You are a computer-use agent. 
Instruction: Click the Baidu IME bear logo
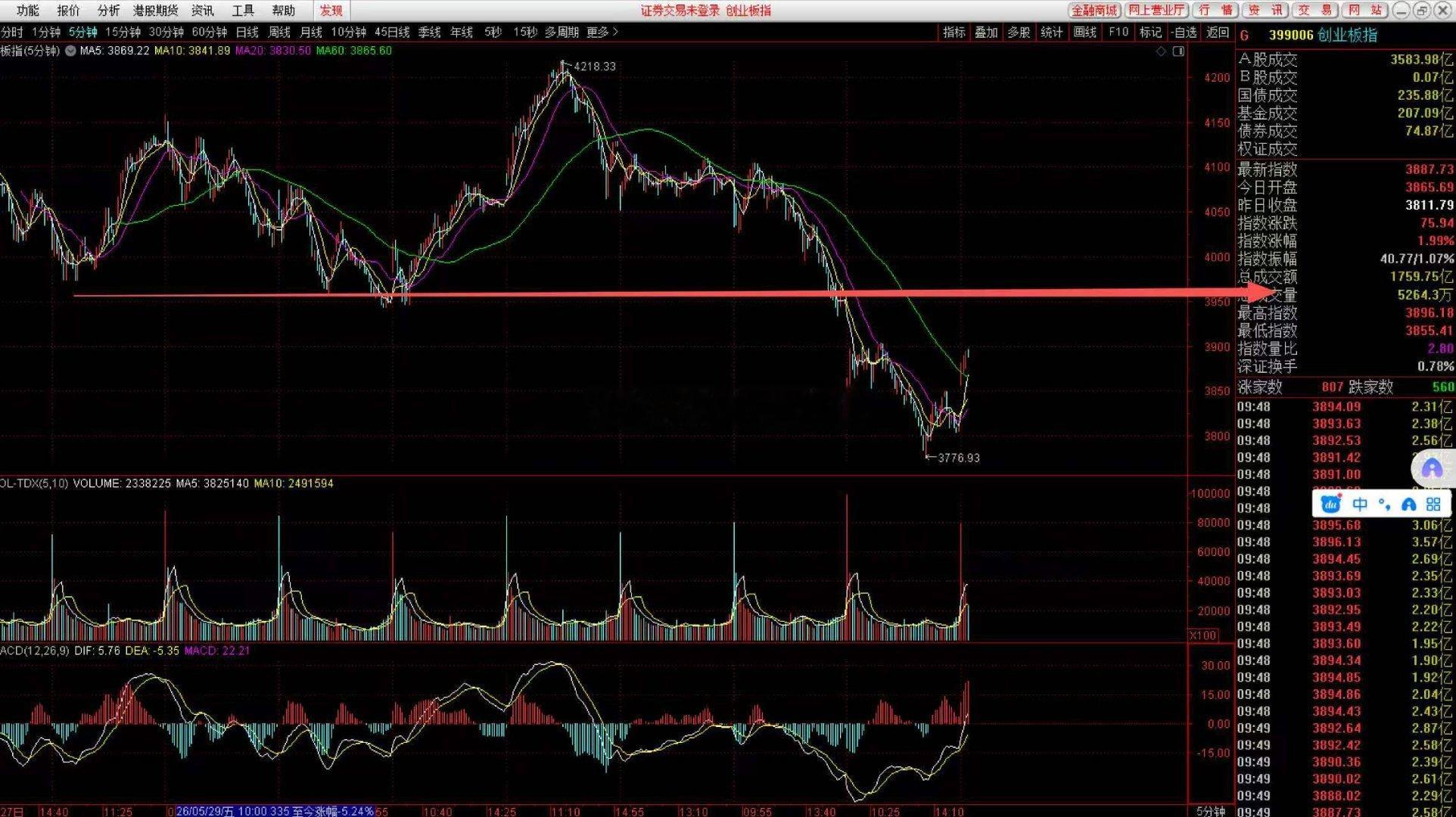pos(1330,504)
